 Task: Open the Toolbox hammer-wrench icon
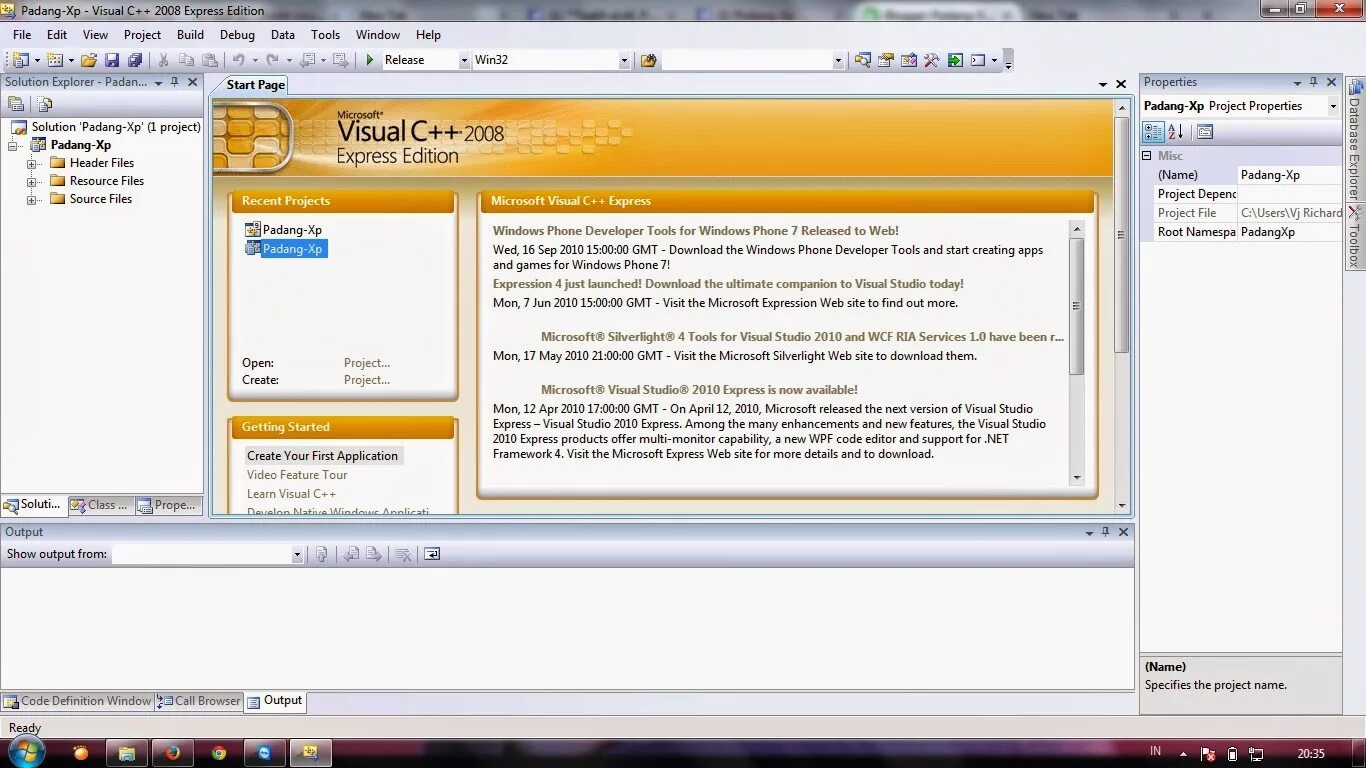click(931, 60)
